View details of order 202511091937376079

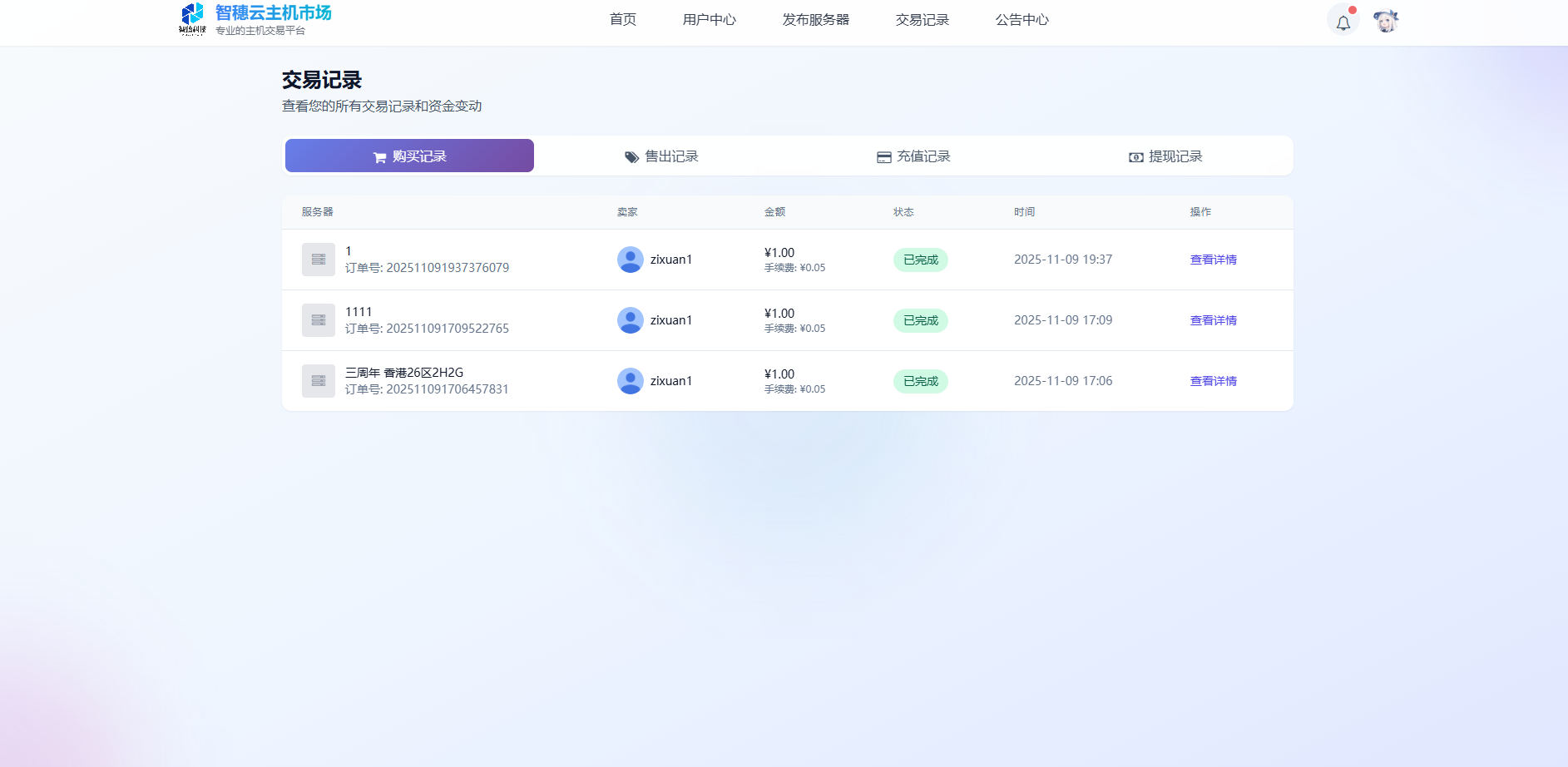click(1213, 260)
